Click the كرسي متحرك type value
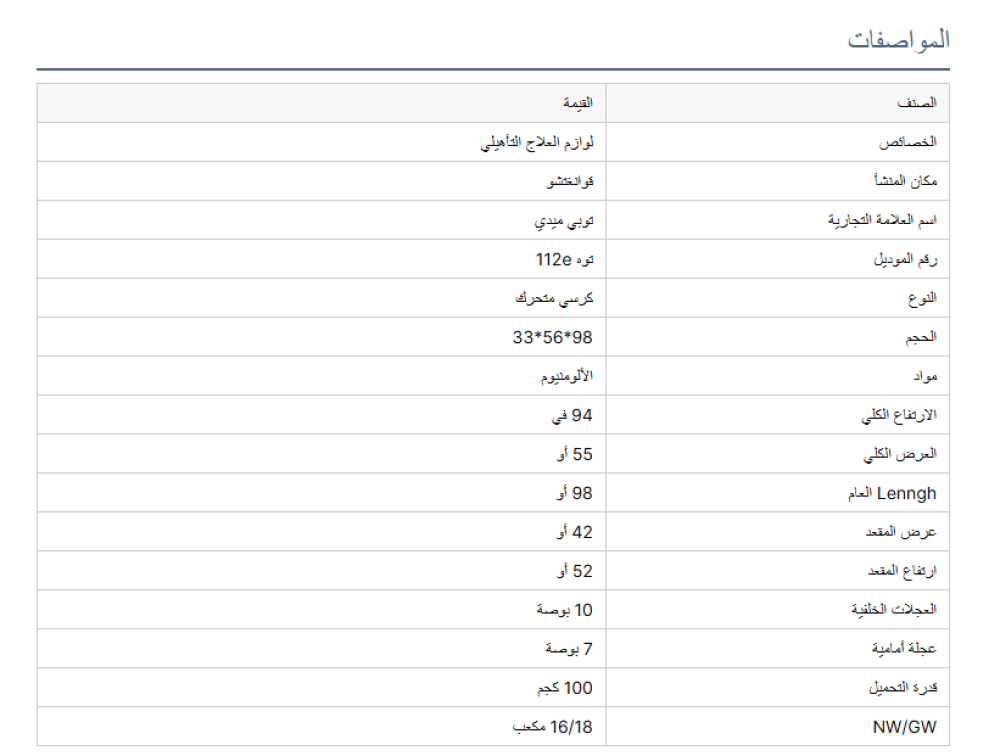 click(554, 298)
